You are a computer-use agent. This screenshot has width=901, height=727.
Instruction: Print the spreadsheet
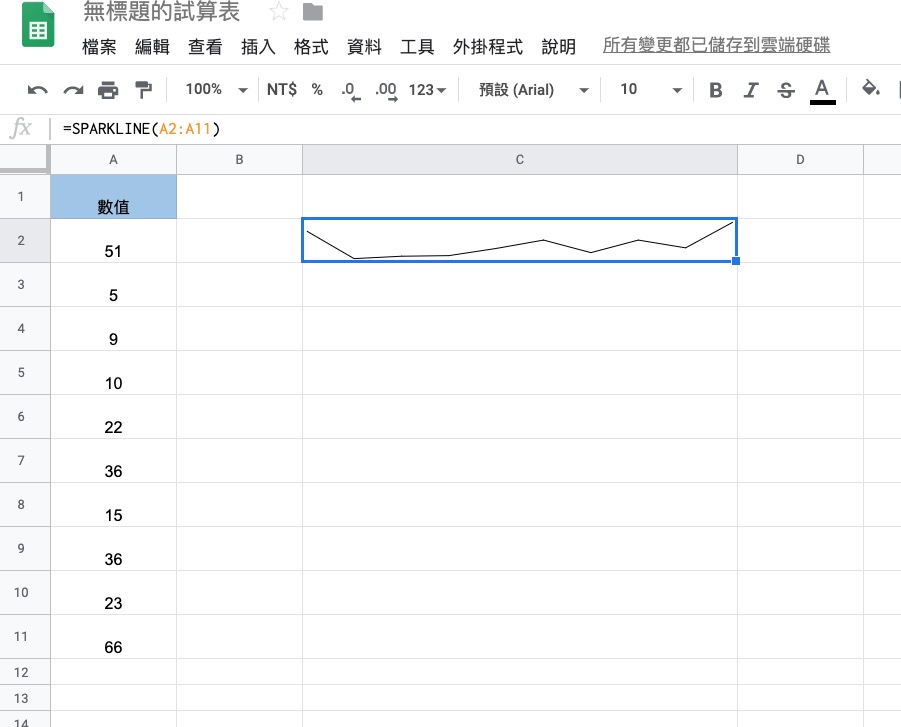coord(108,90)
